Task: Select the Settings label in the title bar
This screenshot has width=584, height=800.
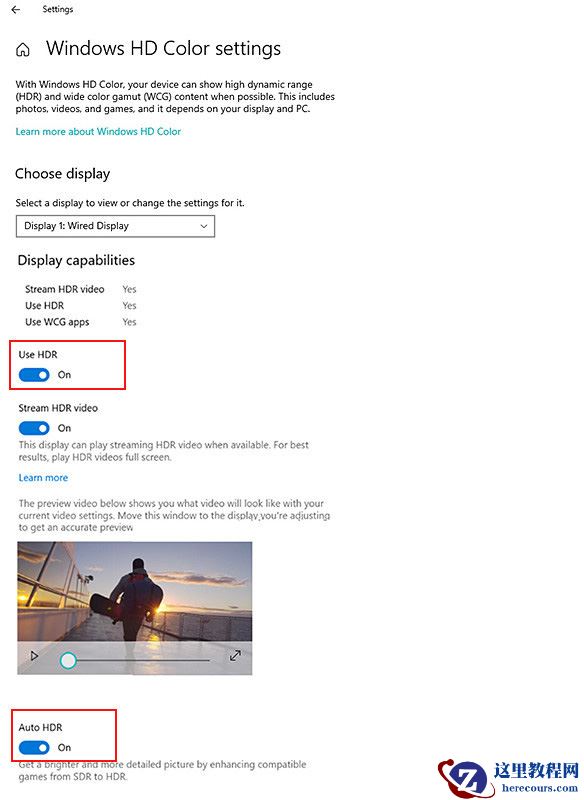Action: coord(57,9)
